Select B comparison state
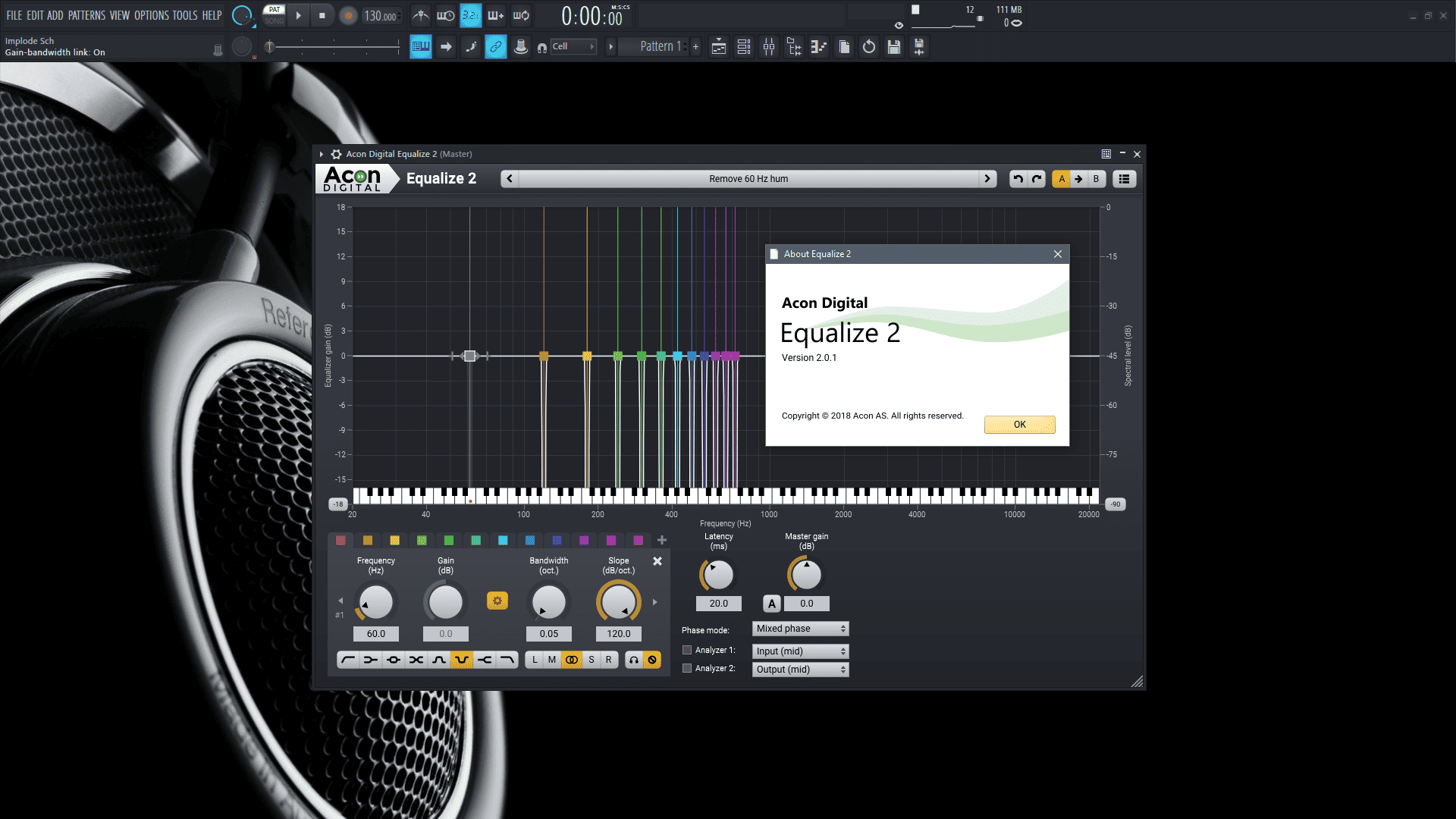The width and height of the screenshot is (1456, 819). (x=1096, y=179)
